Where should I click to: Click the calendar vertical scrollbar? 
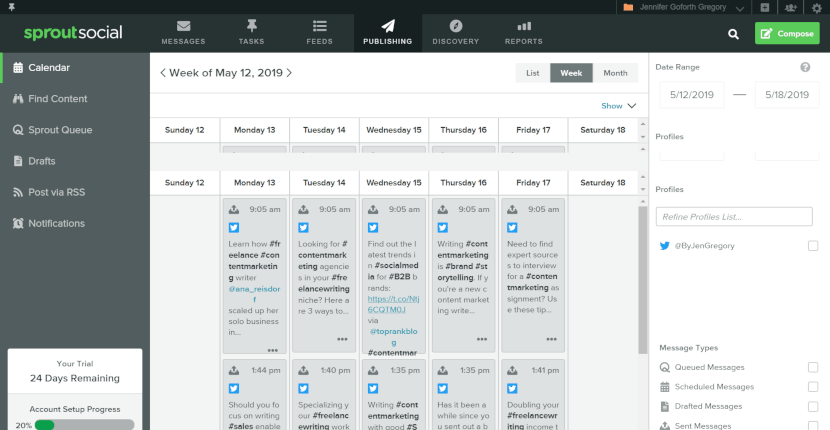[x=643, y=280]
